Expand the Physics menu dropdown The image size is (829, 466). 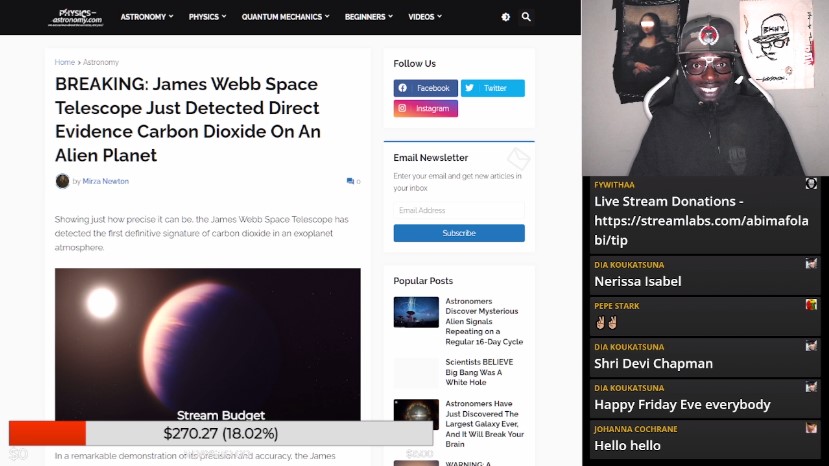207,17
